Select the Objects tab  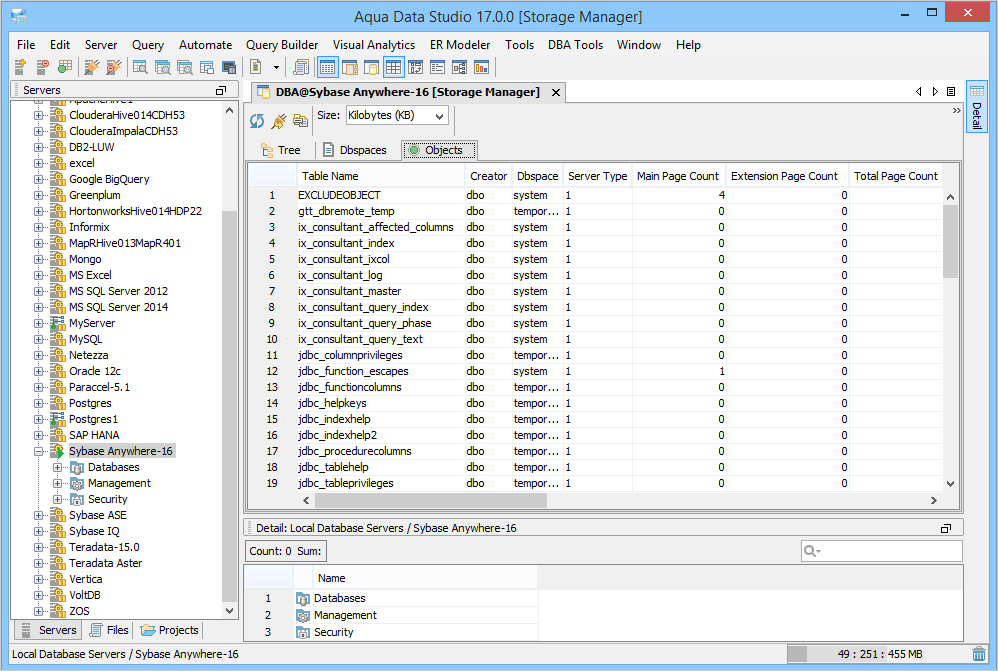click(x=439, y=150)
